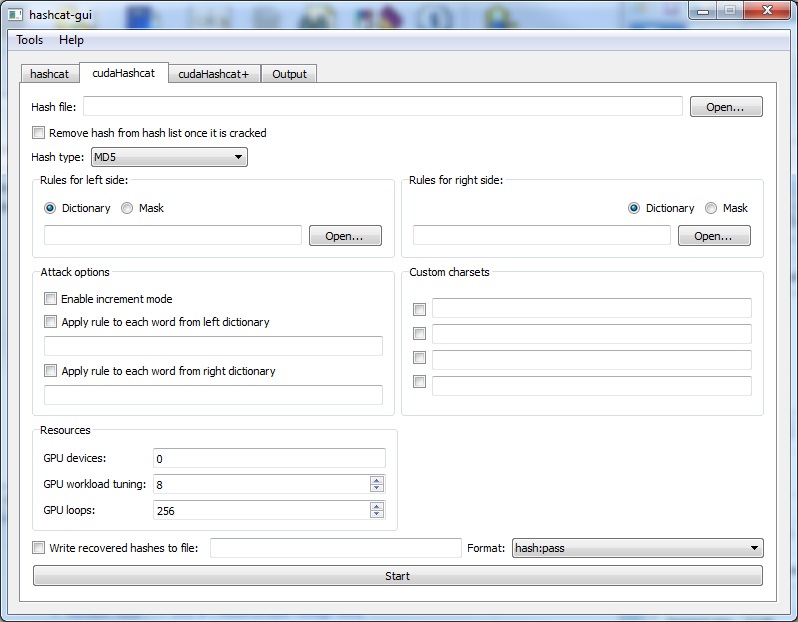The image size is (798, 622).
Task: Click the right side dictionary path field
Action: coord(542,235)
